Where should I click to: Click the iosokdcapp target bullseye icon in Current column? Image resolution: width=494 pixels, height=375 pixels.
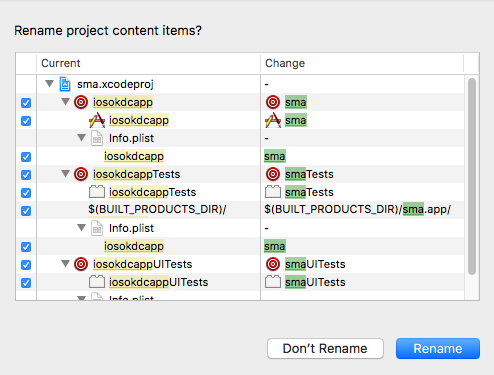point(81,102)
